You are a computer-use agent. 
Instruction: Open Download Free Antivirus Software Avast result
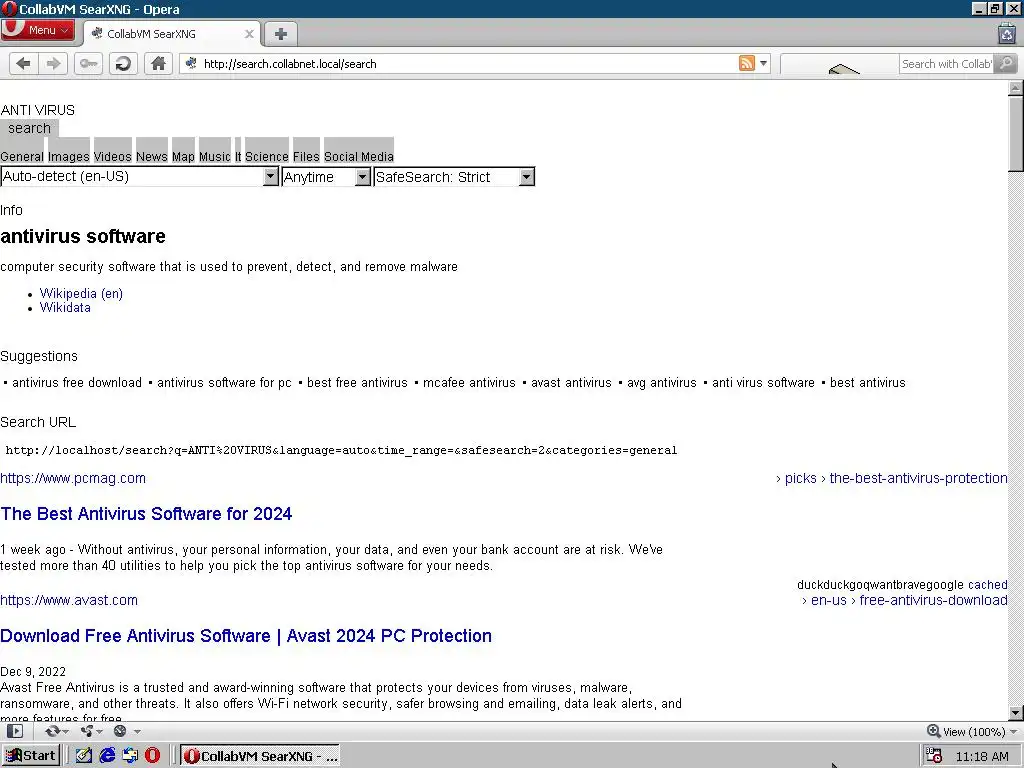(246, 636)
